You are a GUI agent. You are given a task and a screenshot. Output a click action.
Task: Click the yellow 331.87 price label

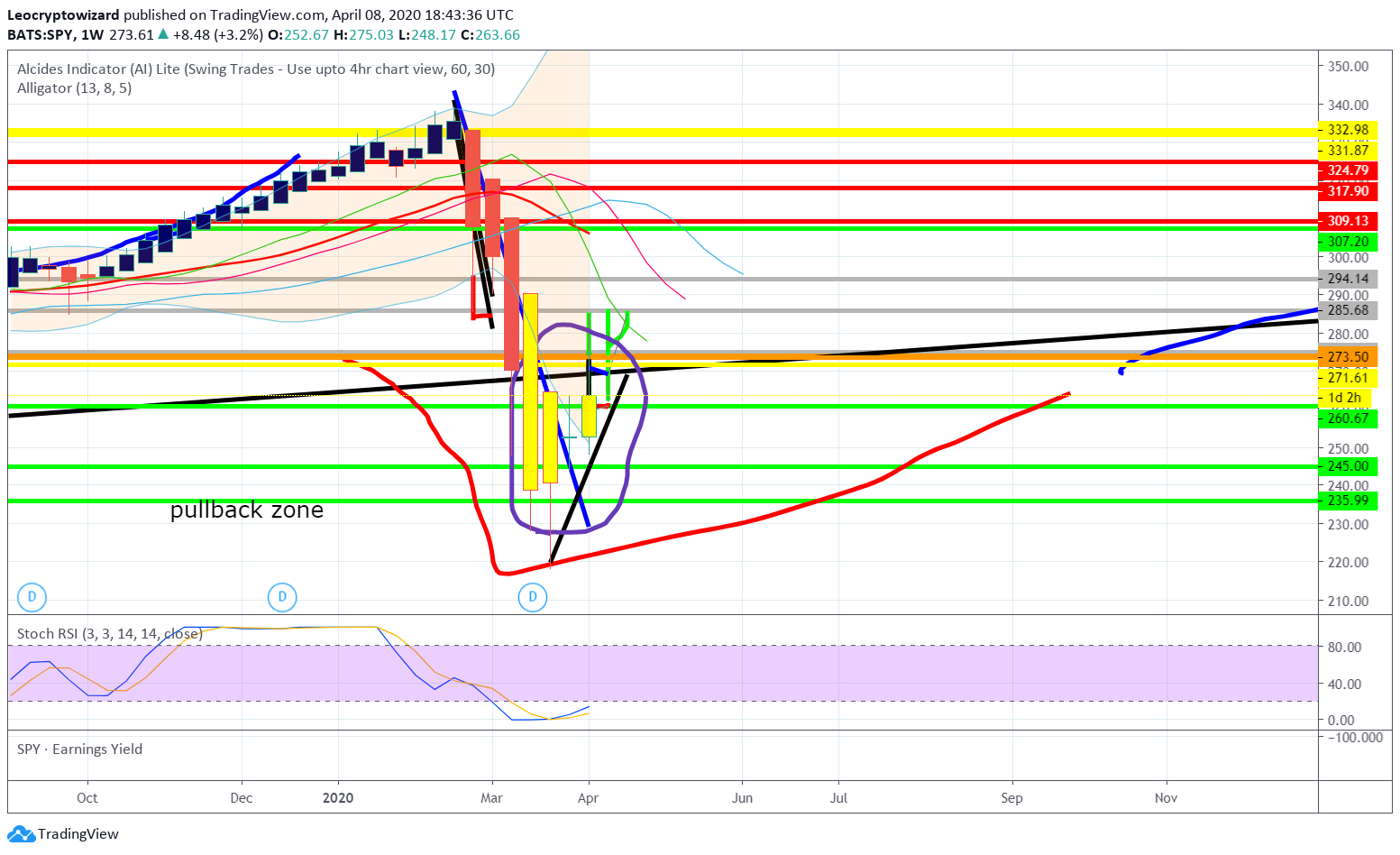click(x=1348, y=151)
